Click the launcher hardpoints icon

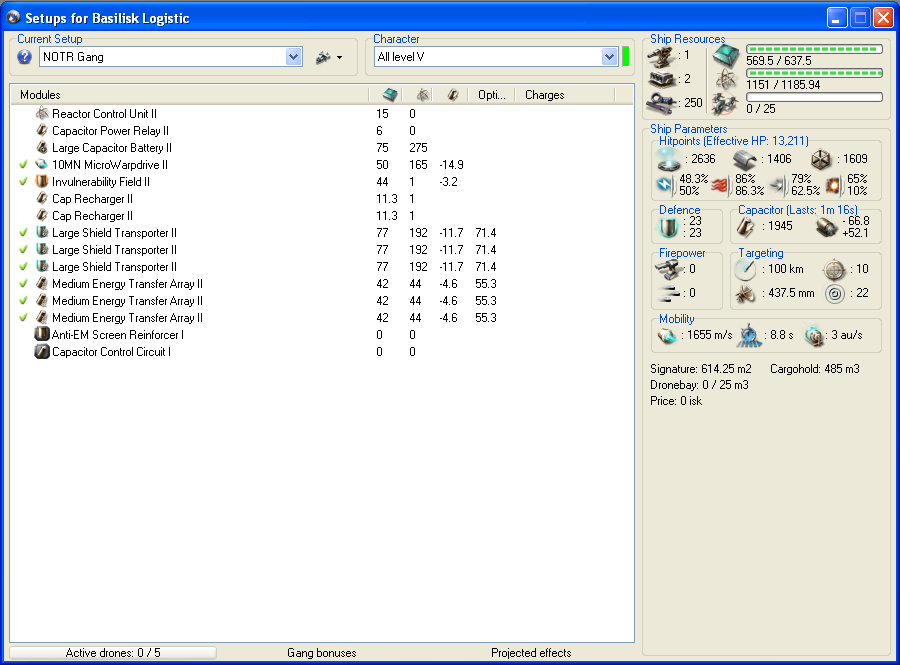tap(662, 79)
